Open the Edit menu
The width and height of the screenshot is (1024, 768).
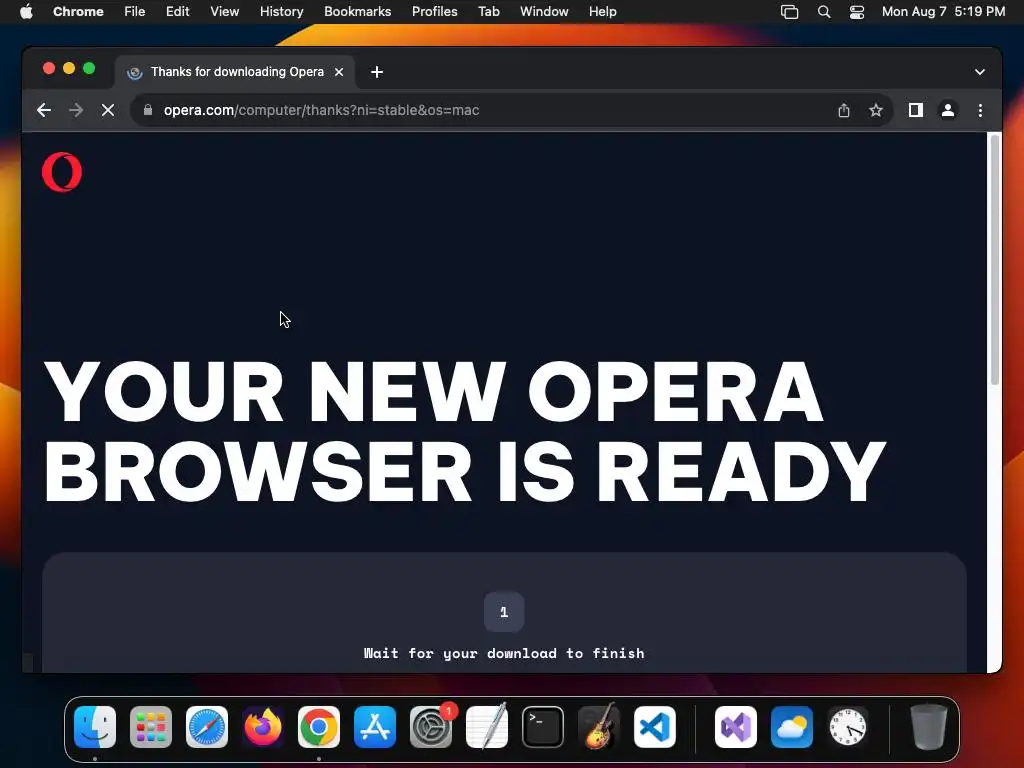click(x=177, y=12)
